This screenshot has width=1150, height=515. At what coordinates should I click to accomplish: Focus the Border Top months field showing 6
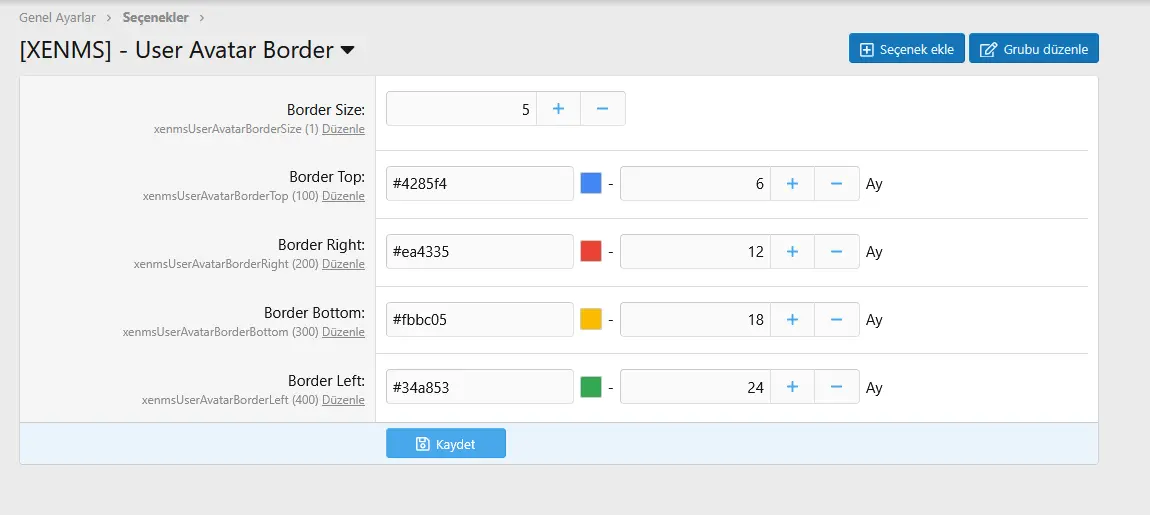695,183
